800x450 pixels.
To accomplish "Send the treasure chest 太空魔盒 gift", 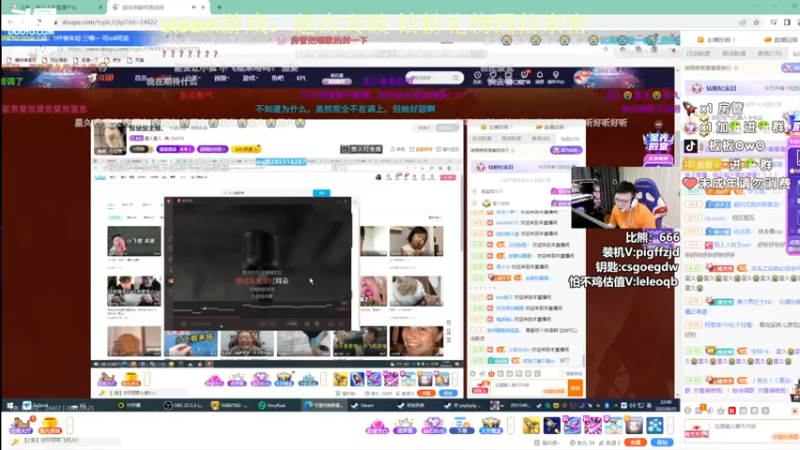I will (490, 426).
